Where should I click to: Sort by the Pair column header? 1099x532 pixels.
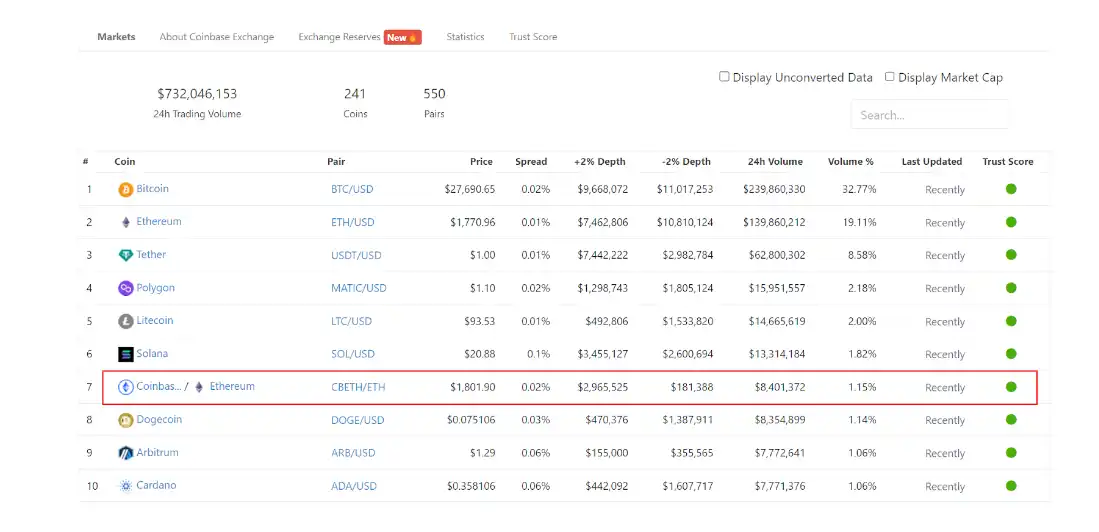[336, 161]
